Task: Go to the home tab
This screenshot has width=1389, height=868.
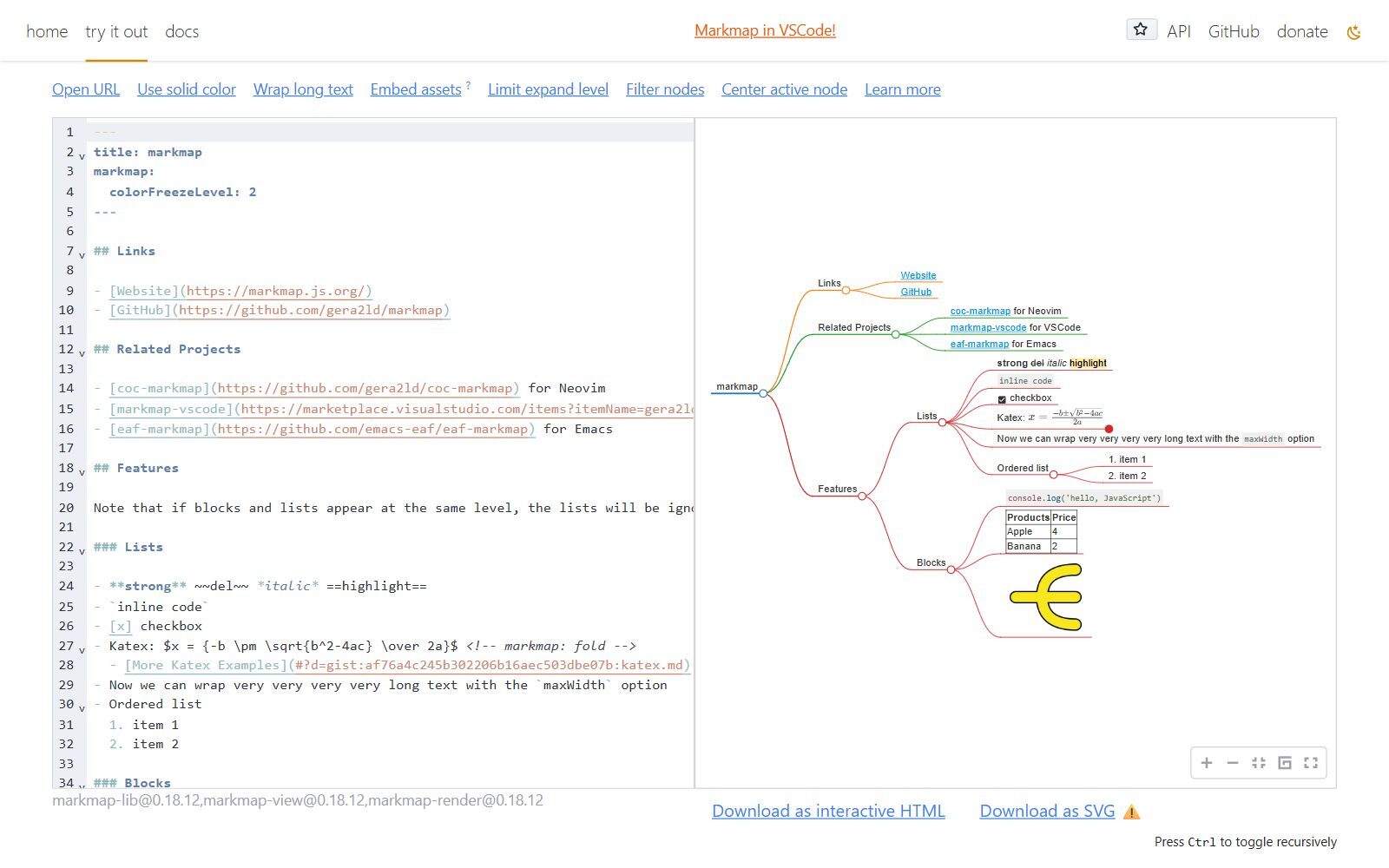Action: (x=47, y=31)
